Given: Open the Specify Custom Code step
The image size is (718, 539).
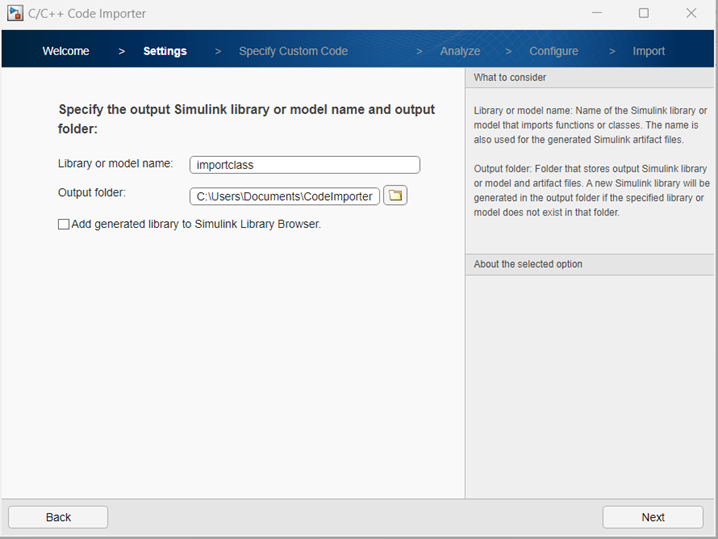Looking at the screenshot, I should [x=294, y=51].
